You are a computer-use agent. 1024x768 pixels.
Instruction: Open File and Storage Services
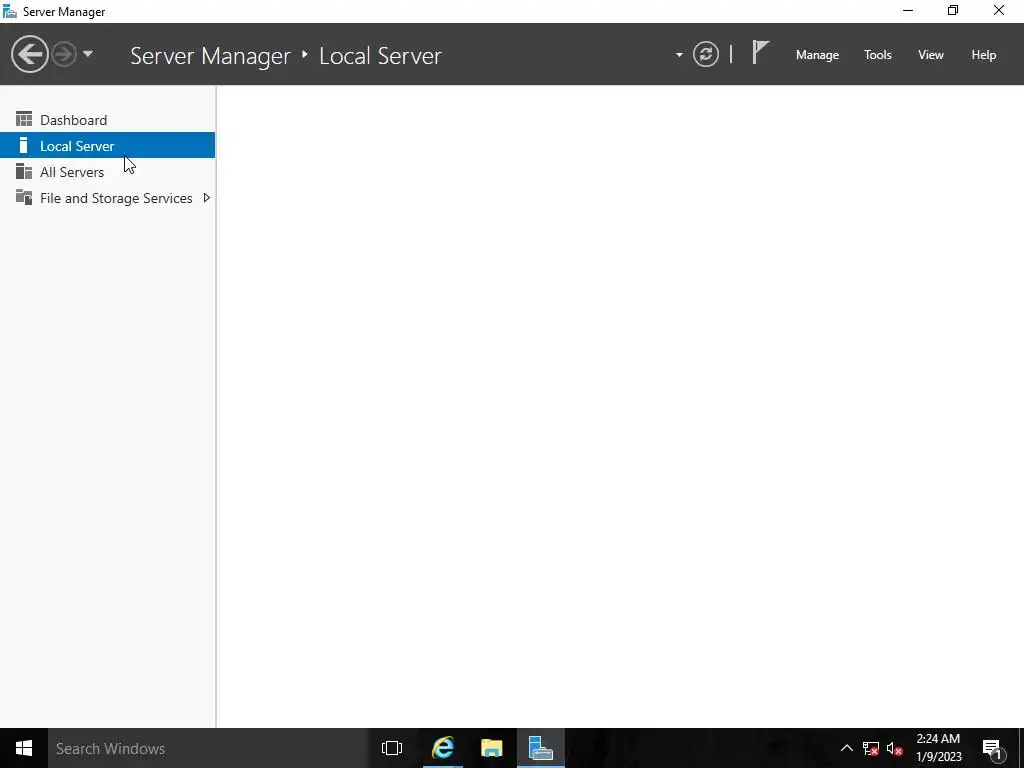click(108, 198)
